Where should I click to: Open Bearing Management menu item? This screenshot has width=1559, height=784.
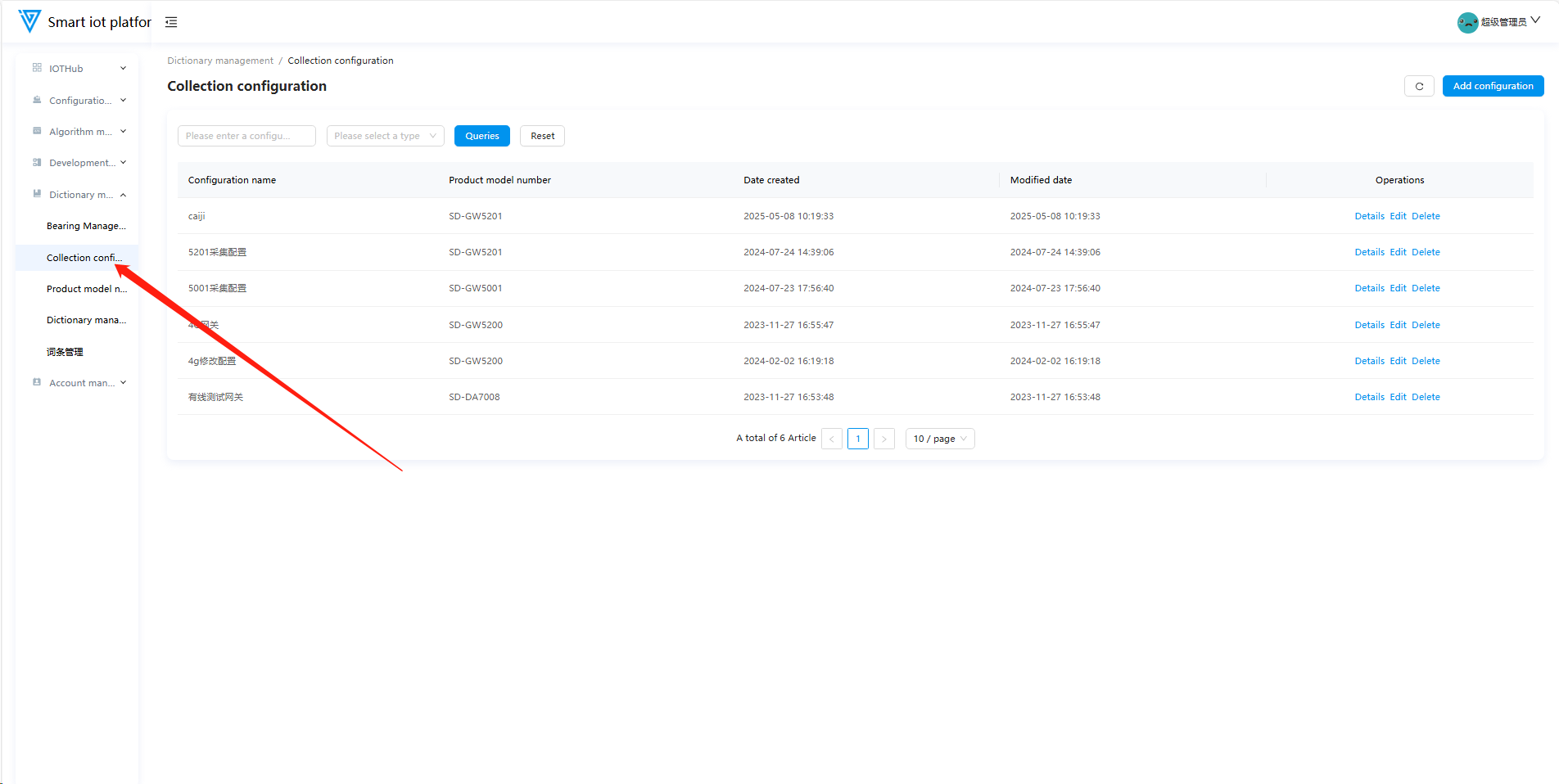(x=86, y=226)
